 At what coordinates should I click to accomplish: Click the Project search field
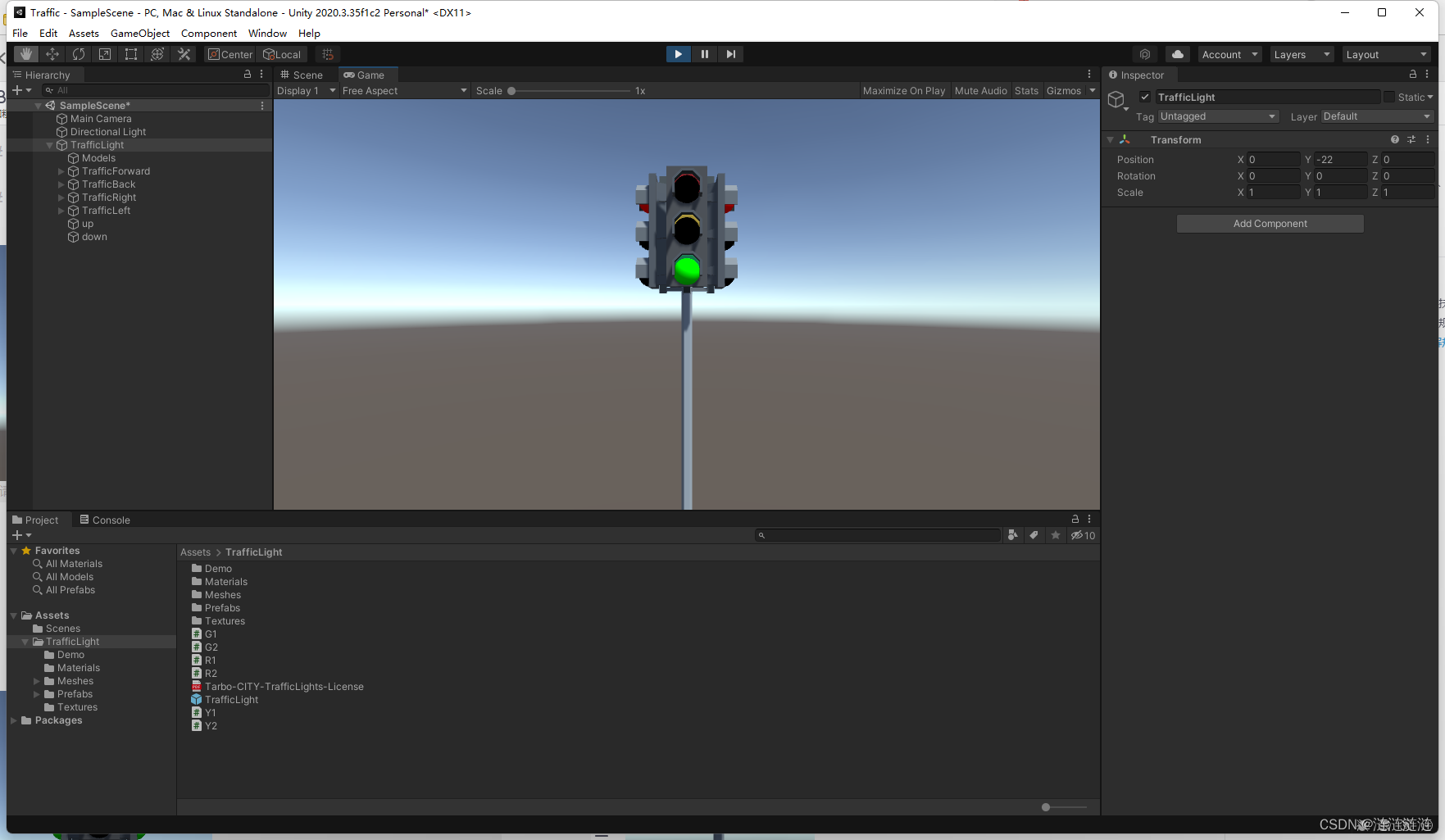click(877, 535)
